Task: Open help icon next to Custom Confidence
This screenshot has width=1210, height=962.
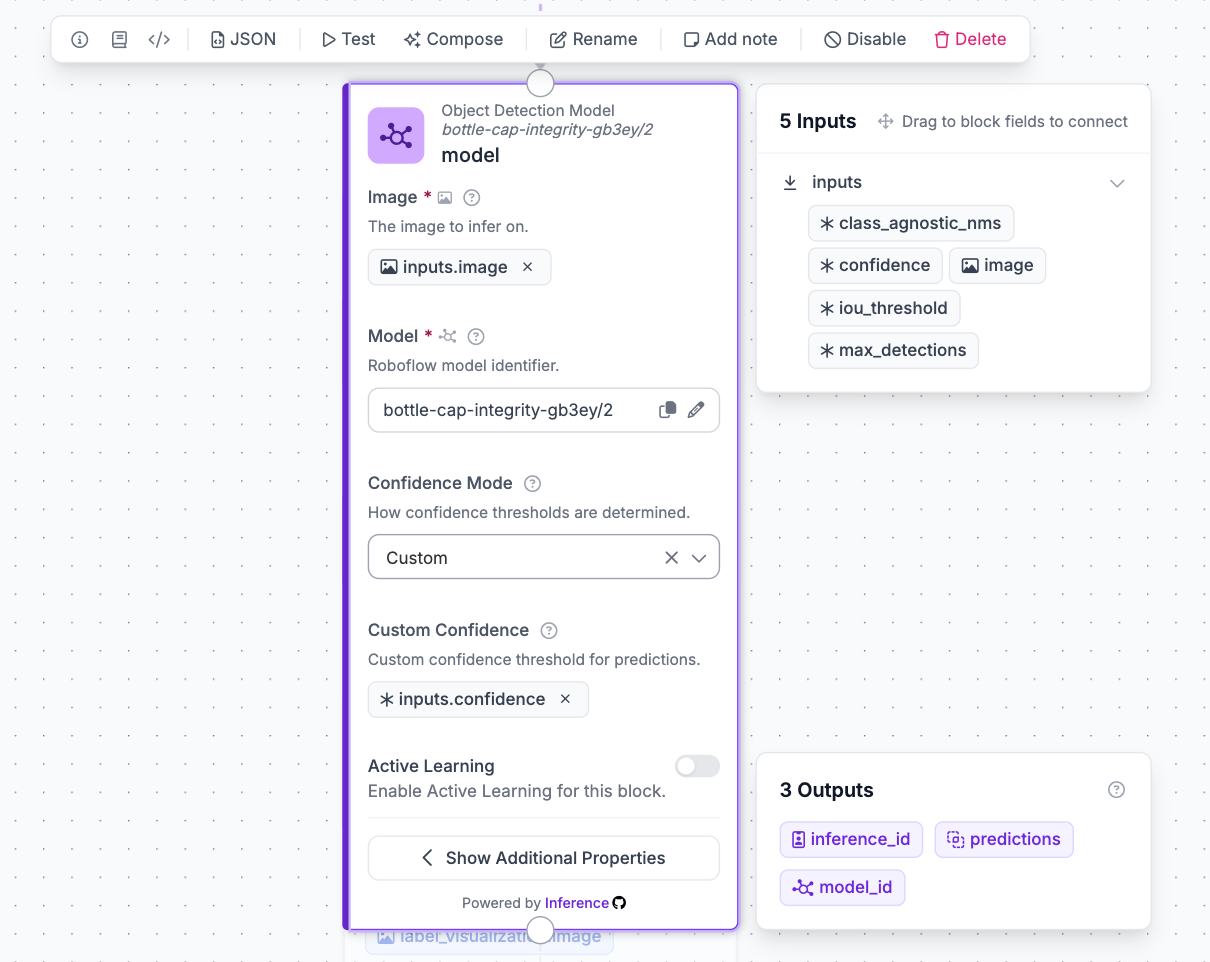Action: pos(549,631)
